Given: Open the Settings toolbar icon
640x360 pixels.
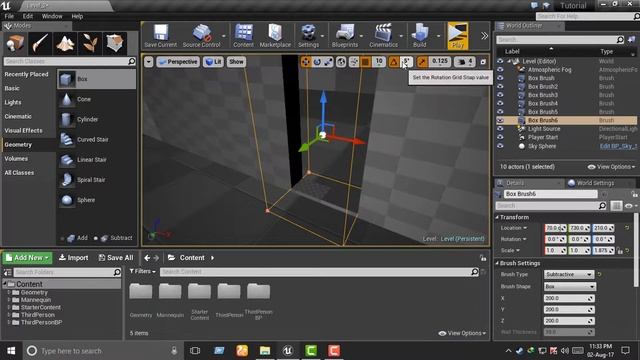Looking at the screenshot, I should point(308,36).
